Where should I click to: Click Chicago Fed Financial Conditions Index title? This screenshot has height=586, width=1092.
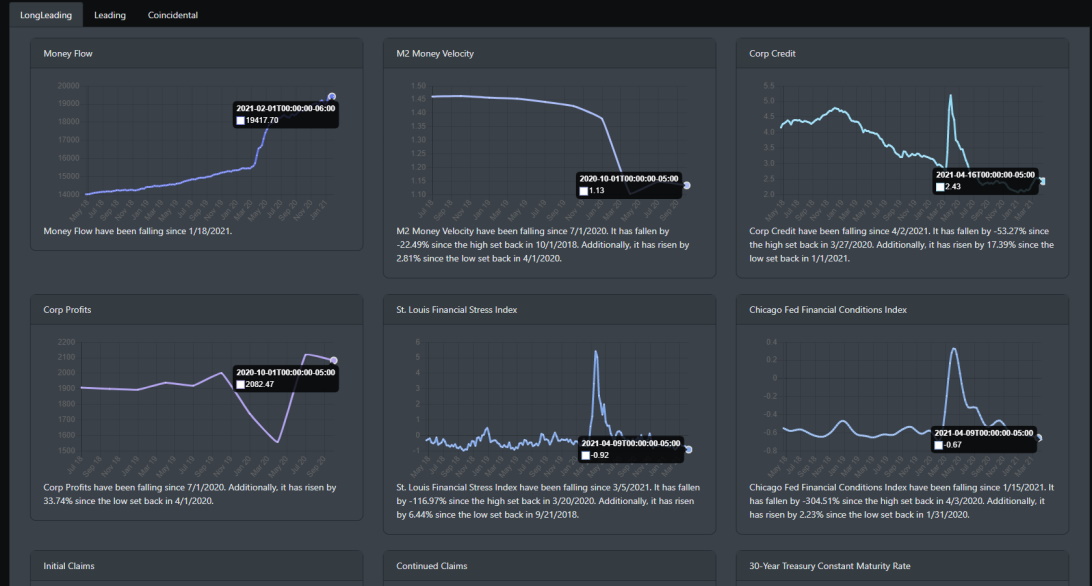click(x=828, y=310)
